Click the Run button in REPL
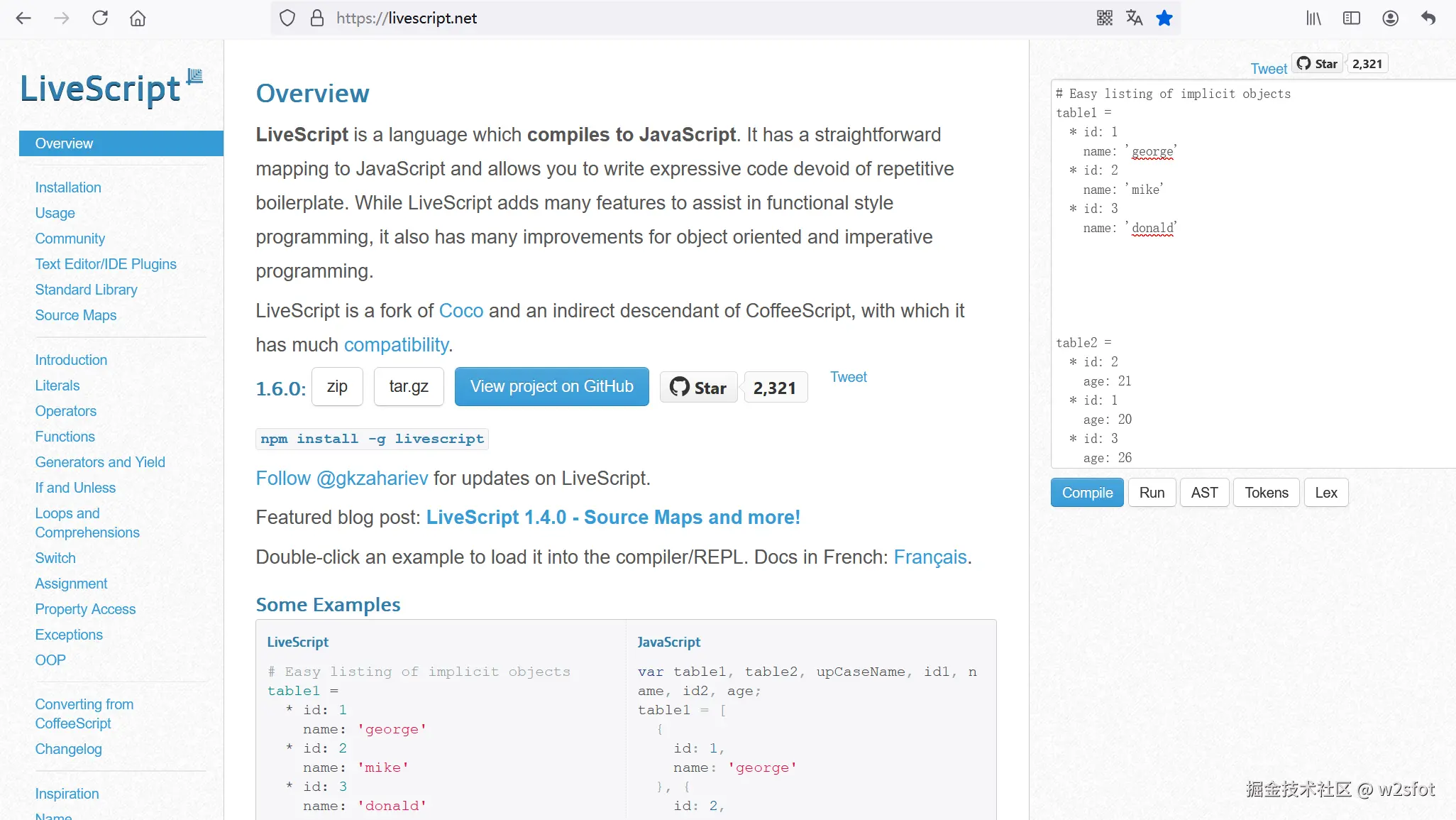The height and width of the screenshot is (820, 1456). (1152, 493)
